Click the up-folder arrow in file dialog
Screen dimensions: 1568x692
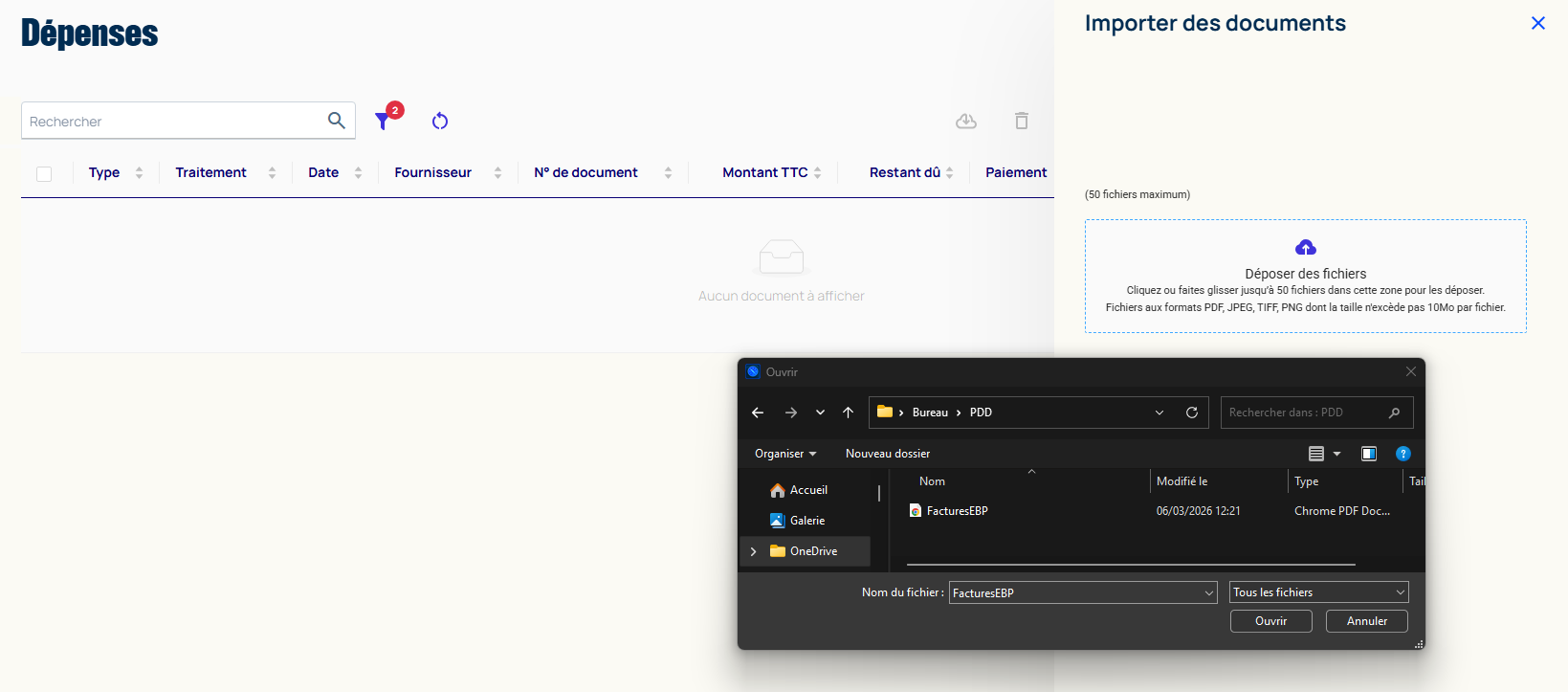tap(848, 413)
